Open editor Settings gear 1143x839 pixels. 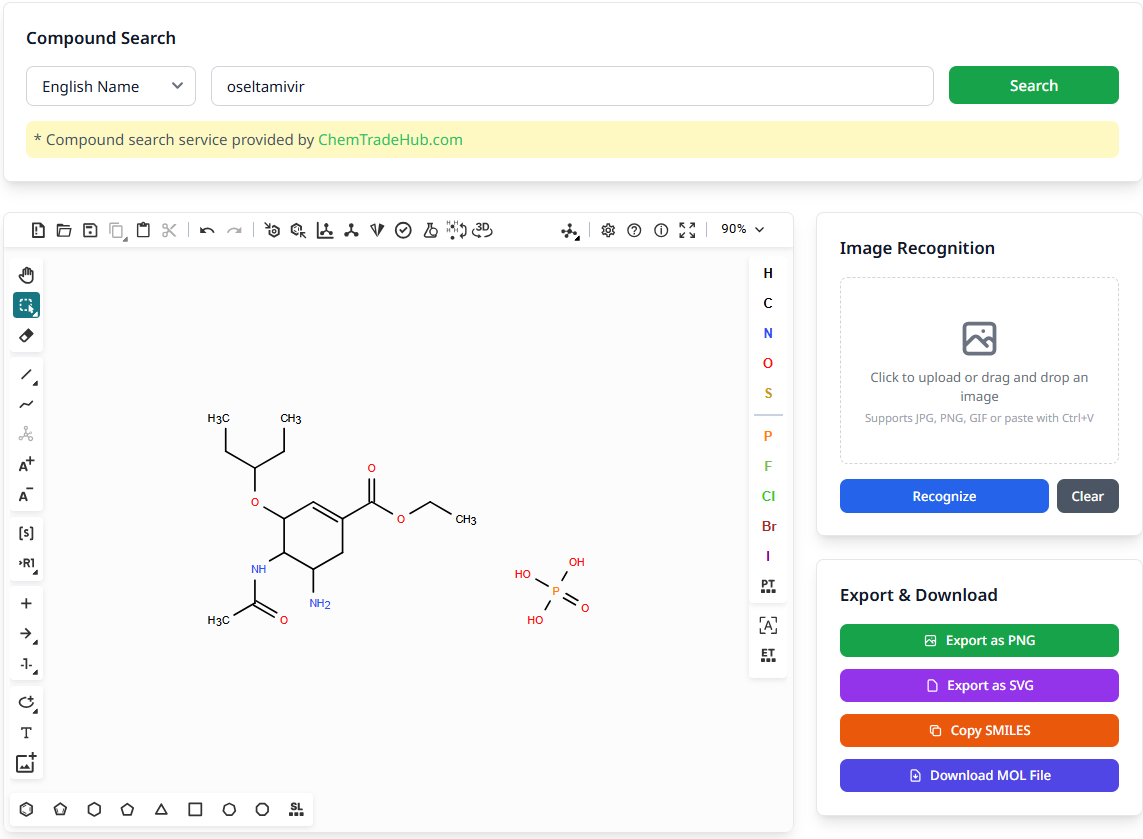coord(608,230)
